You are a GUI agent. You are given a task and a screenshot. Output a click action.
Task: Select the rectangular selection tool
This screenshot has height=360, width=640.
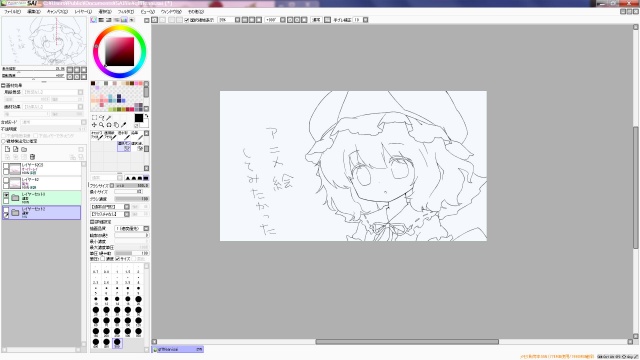pyautogui.click(x=94, y=118)
